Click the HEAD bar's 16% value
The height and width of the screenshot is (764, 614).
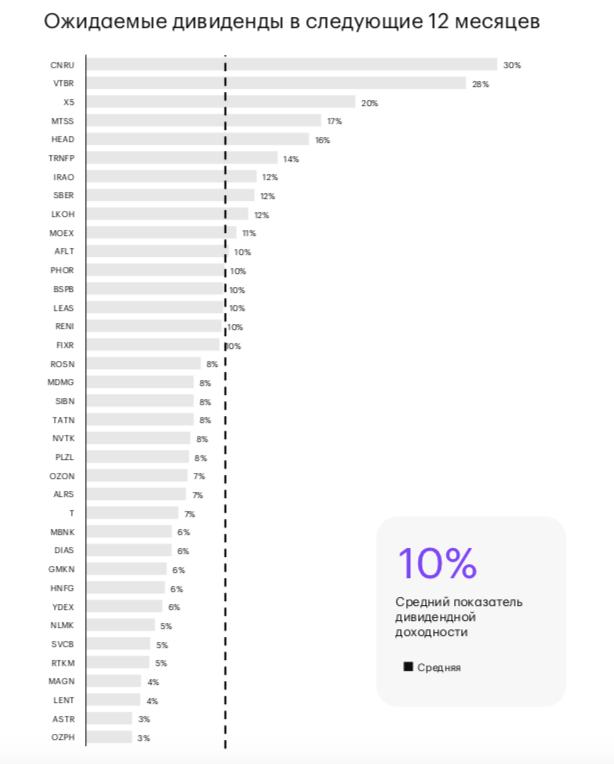[x=322, y=140]
